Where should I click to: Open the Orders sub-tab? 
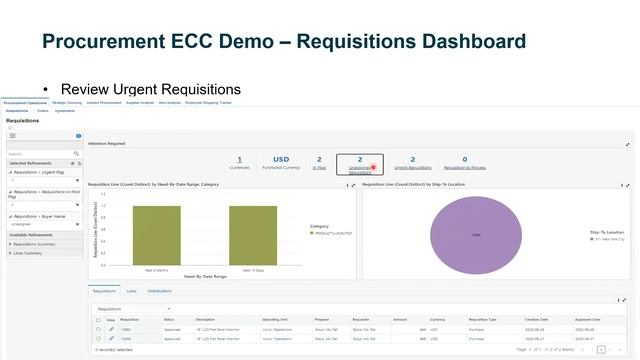coord(42,111)
